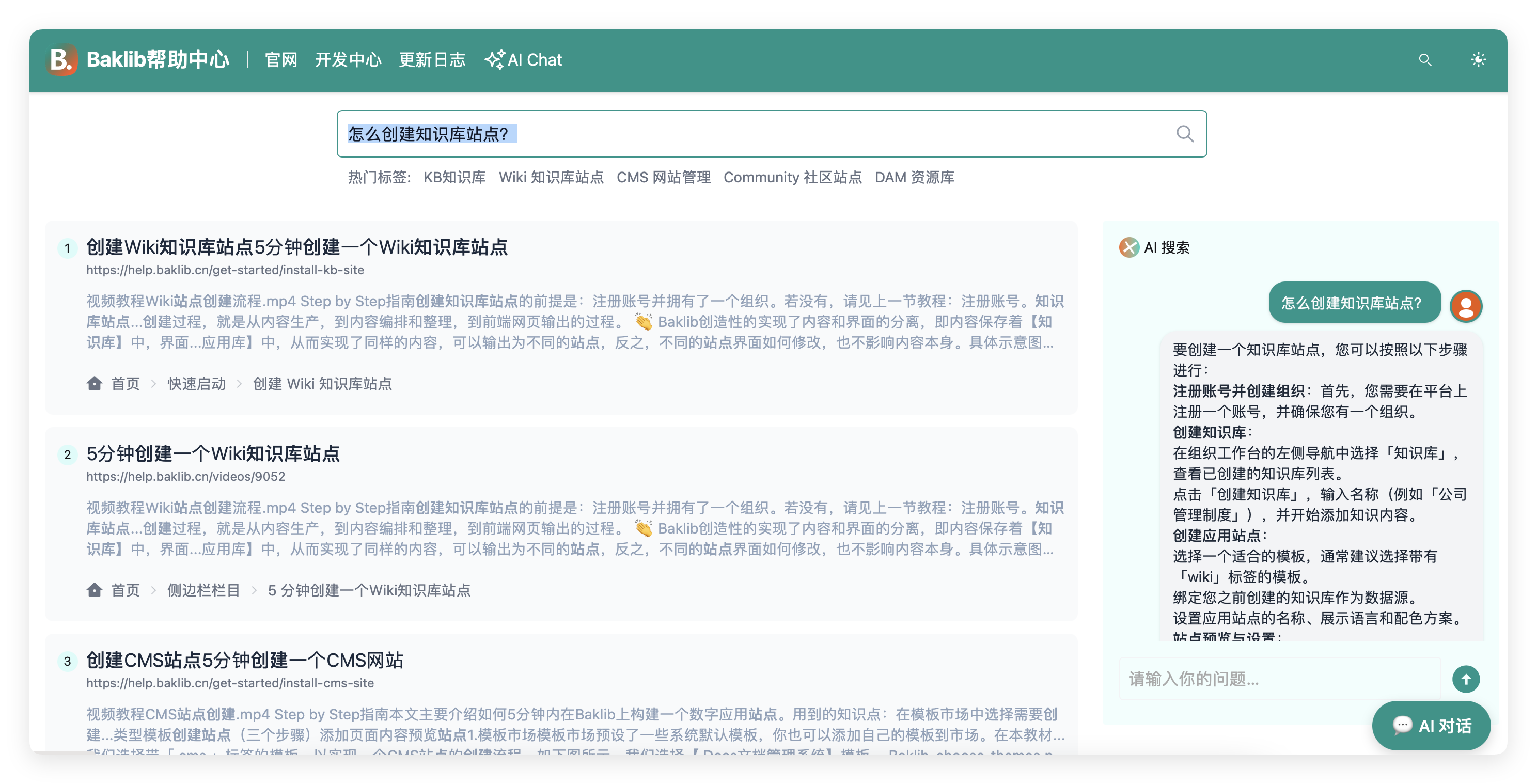
Task: Click 侧边栏栏目 breadcrumb under second result
Action: tap(203, 590)
